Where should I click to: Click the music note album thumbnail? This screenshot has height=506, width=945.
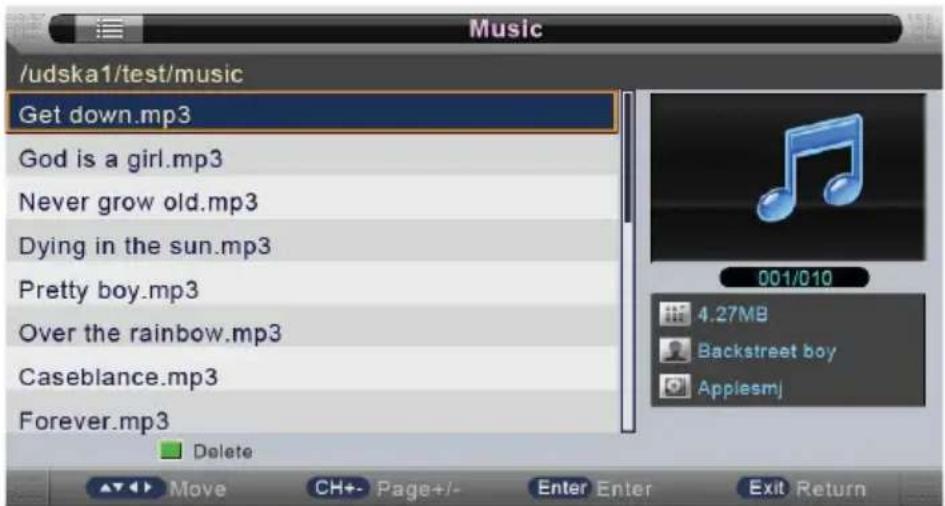(x=788, y=177)
